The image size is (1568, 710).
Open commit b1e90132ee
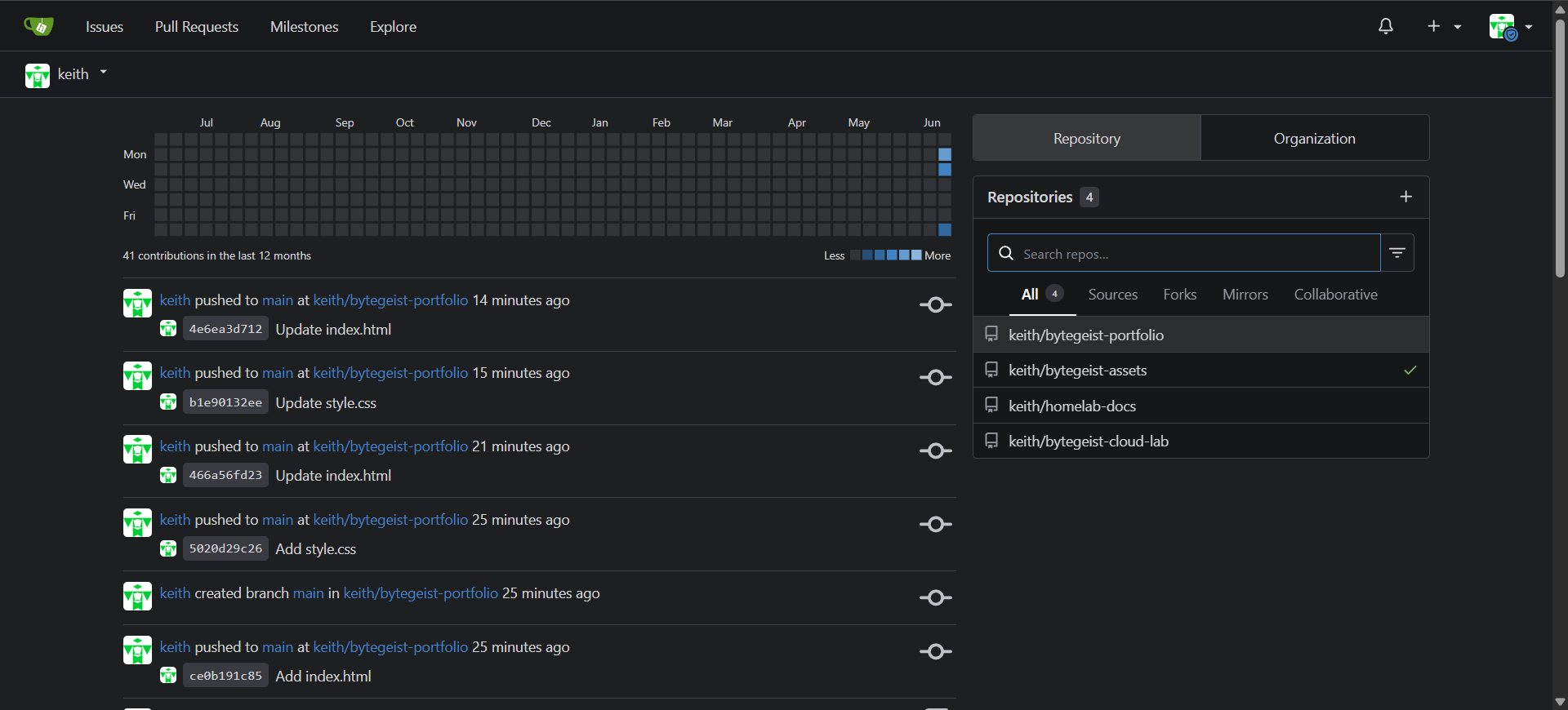click(225, 402)
